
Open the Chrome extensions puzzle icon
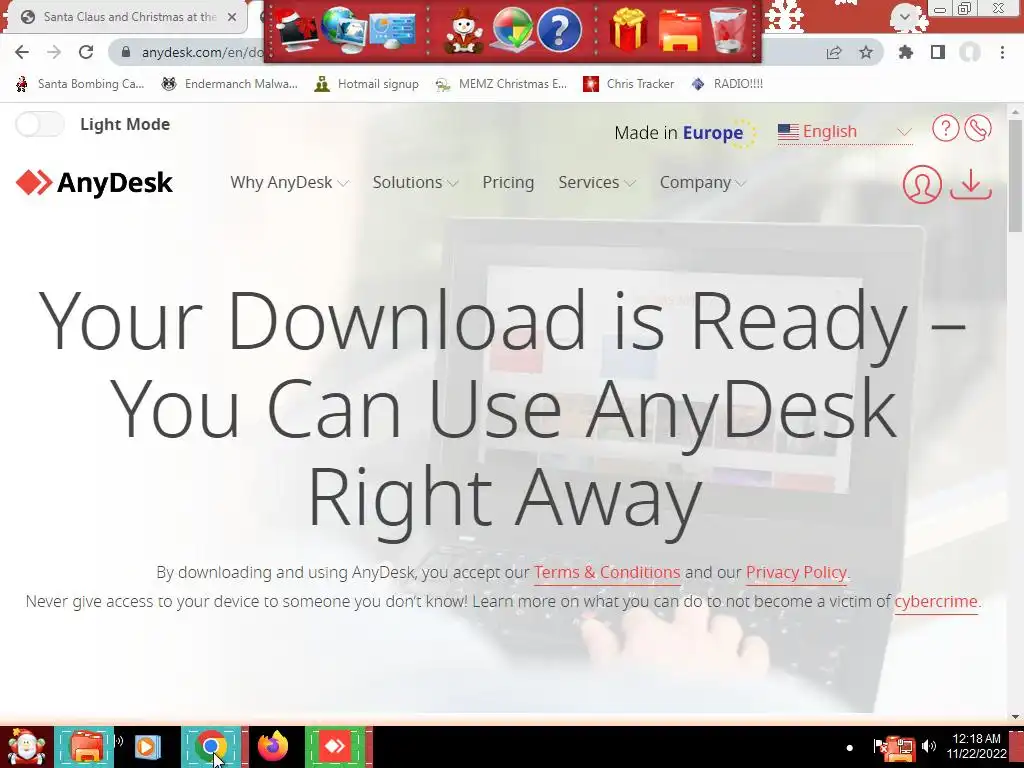click(x=906, y=52)
